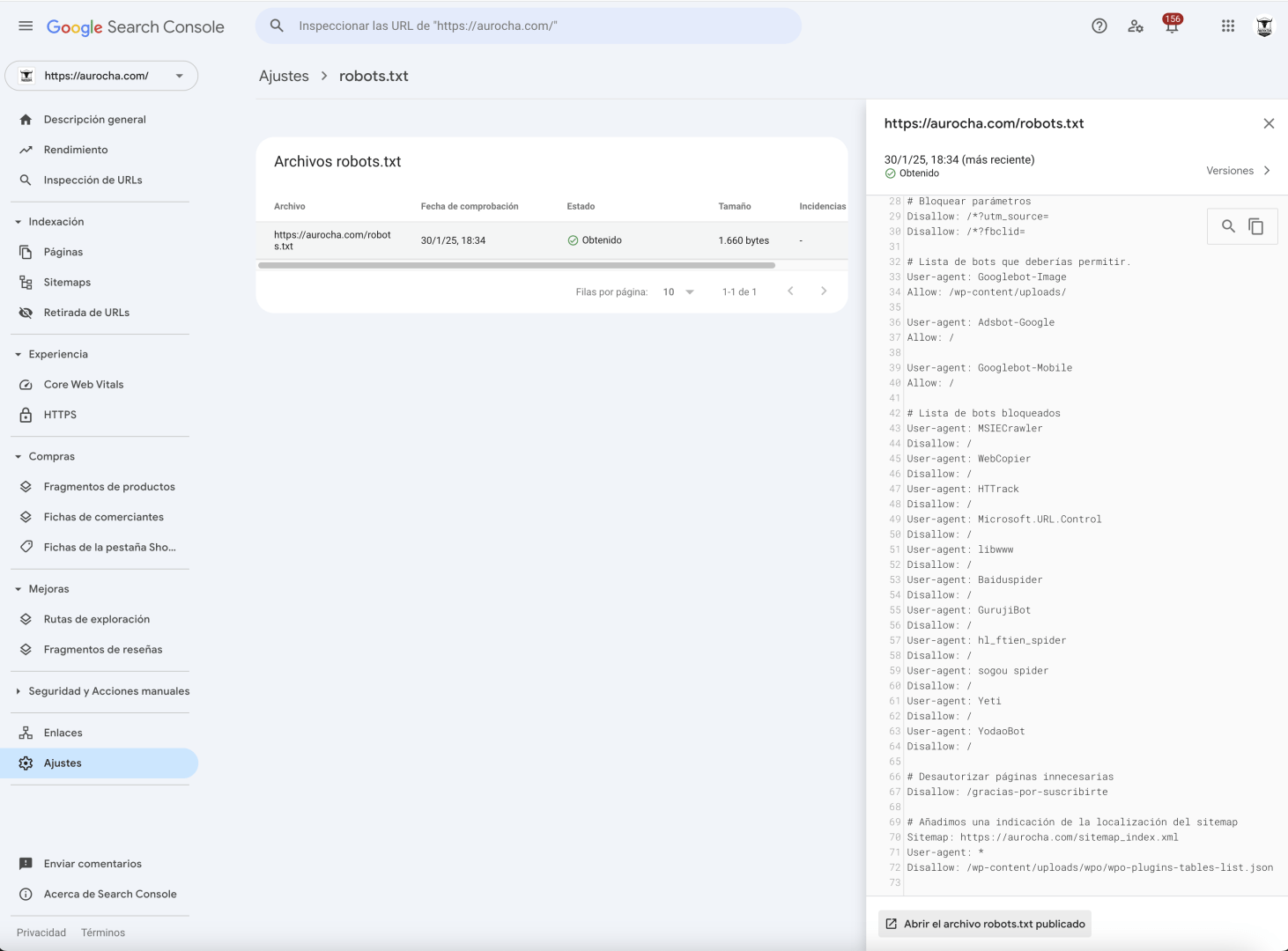
Task: Open notifications bell with 156 badge
Action: tap(1172, 25)
